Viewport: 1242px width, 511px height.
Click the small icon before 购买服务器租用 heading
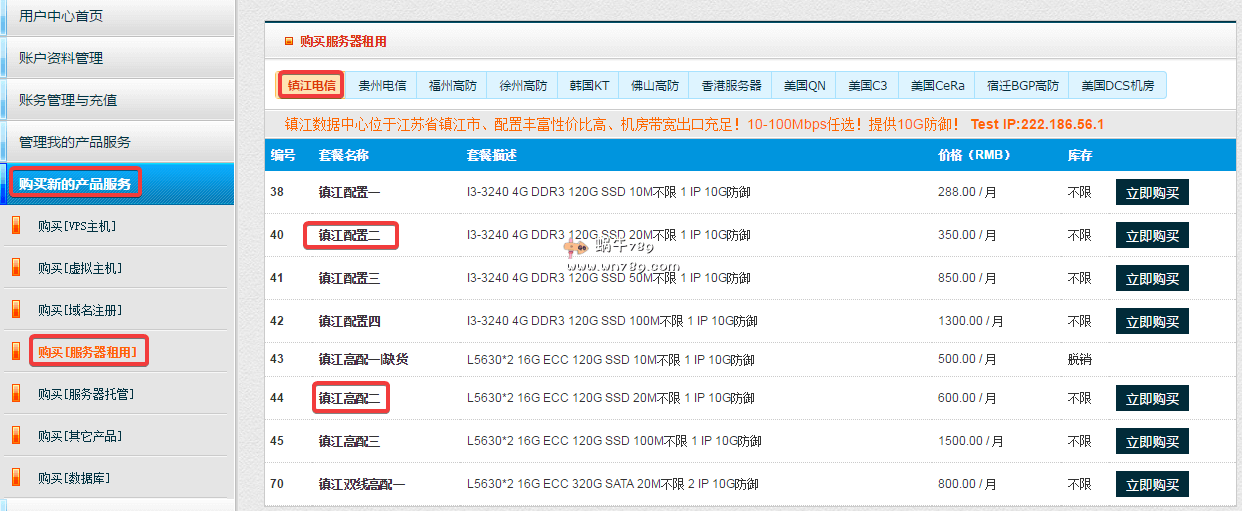289,41
